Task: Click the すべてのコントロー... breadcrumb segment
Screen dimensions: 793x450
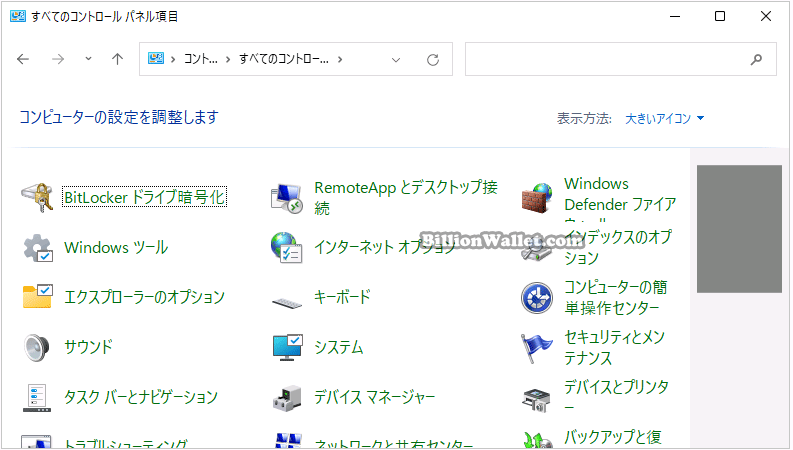Action: click(284, 59)
